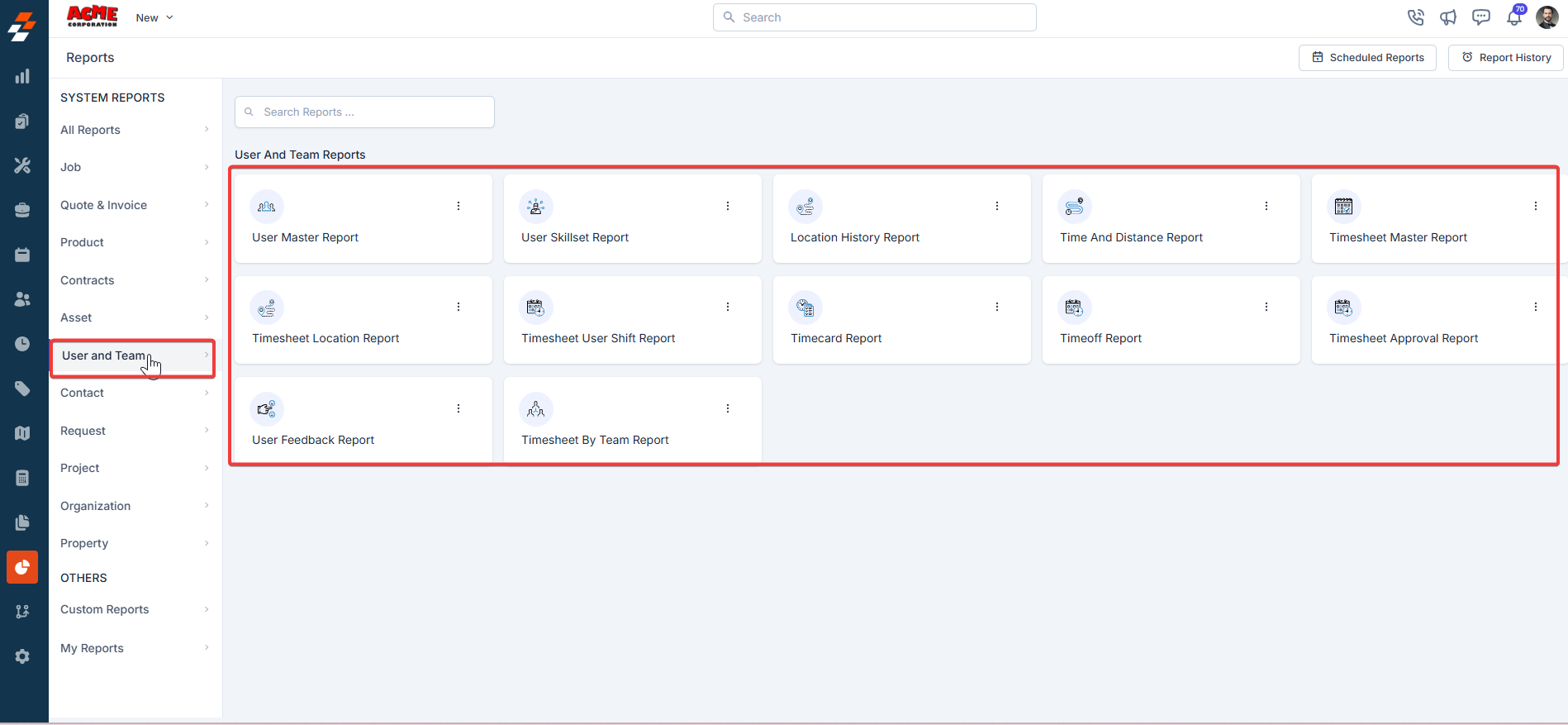Open the dashboard bar chart sidebar icon
This screenshot has height=725, width=1568.
(22, 76)
